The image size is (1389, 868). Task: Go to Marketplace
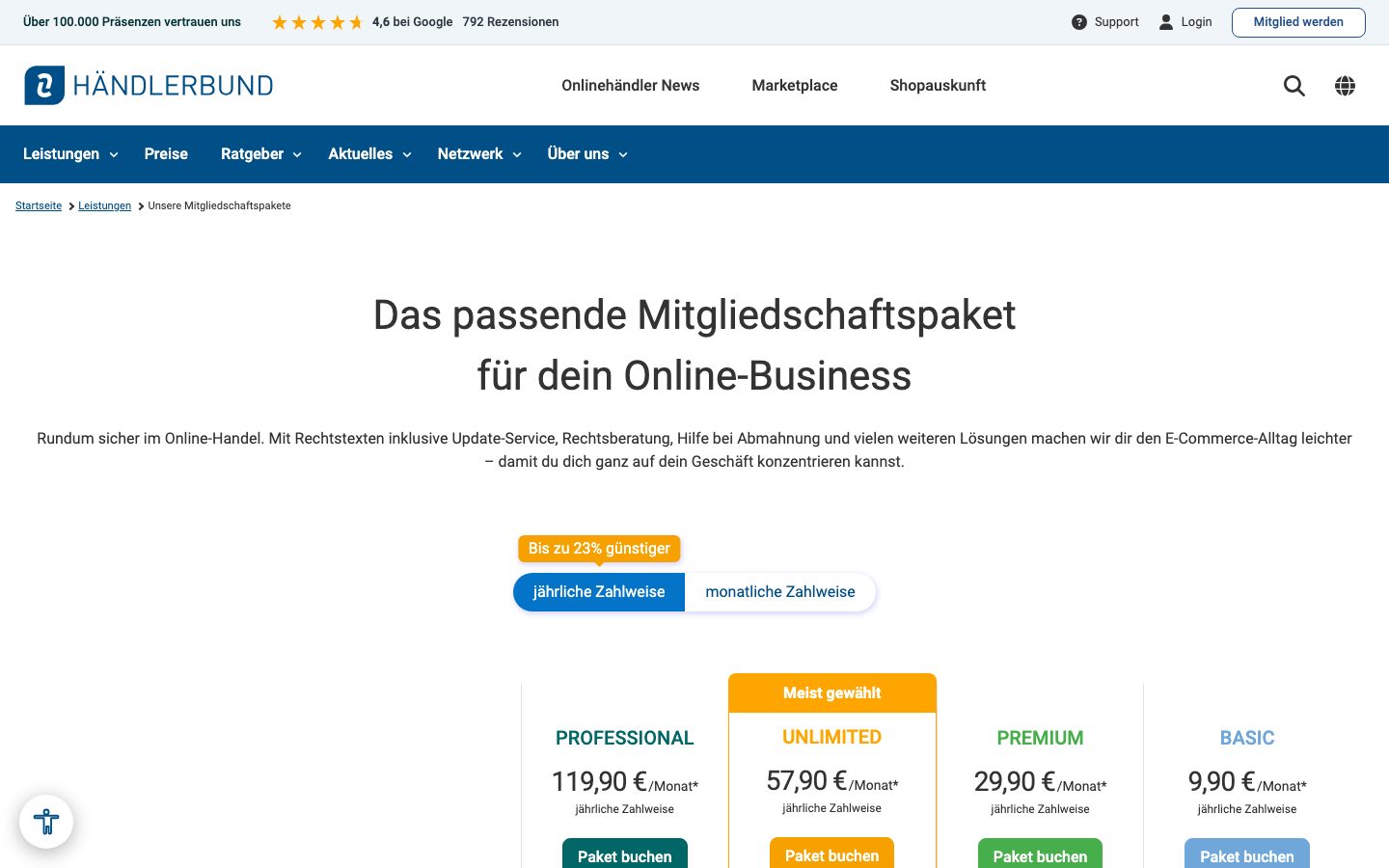pyautogui.click(x=795, y=86)
